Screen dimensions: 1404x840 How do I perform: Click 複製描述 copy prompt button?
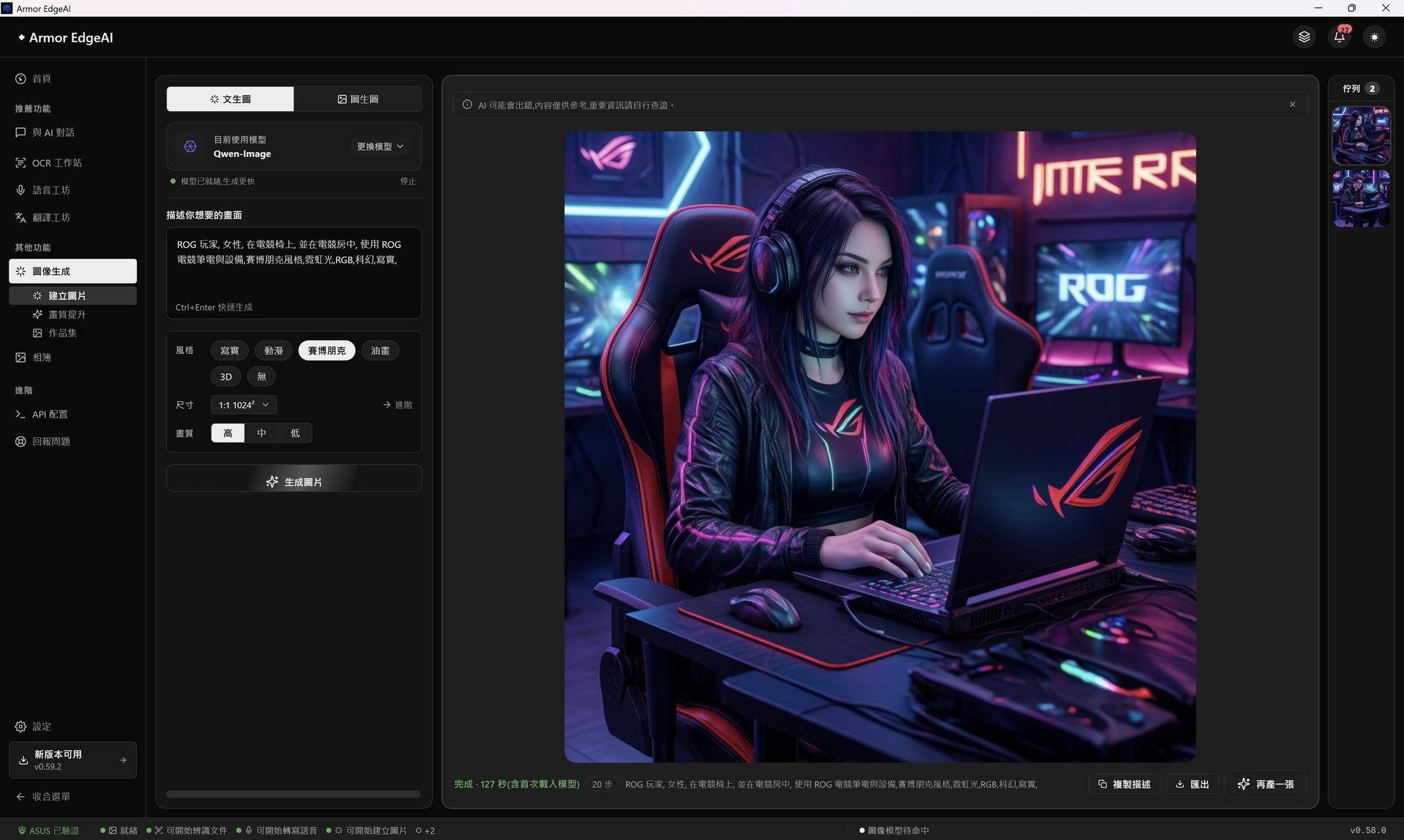click(1125, 784)
